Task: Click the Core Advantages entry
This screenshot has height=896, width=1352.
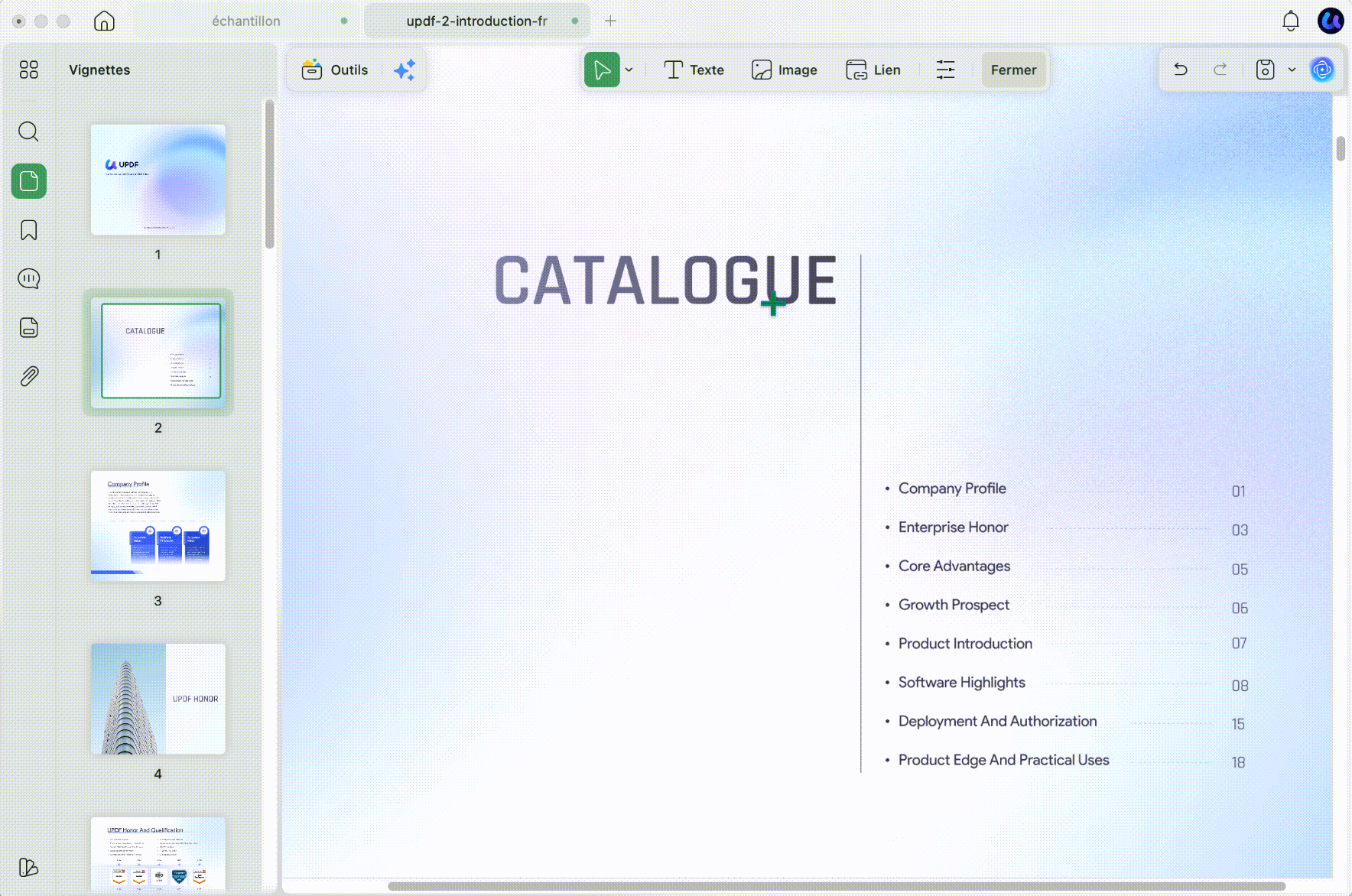Action: (x=954, y=566)
